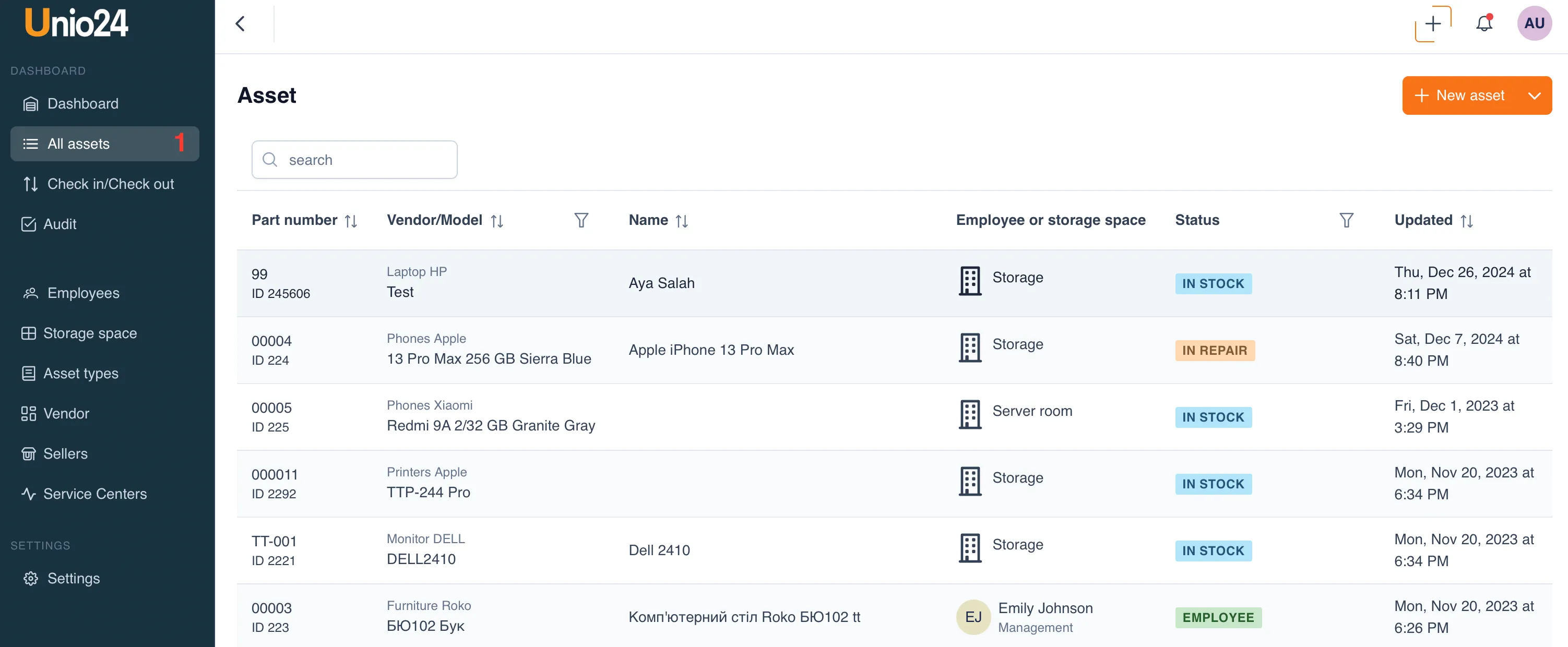Open Check in/Check out page
The height and width of the screenshot is (647, 1568).
coord(110,184)
